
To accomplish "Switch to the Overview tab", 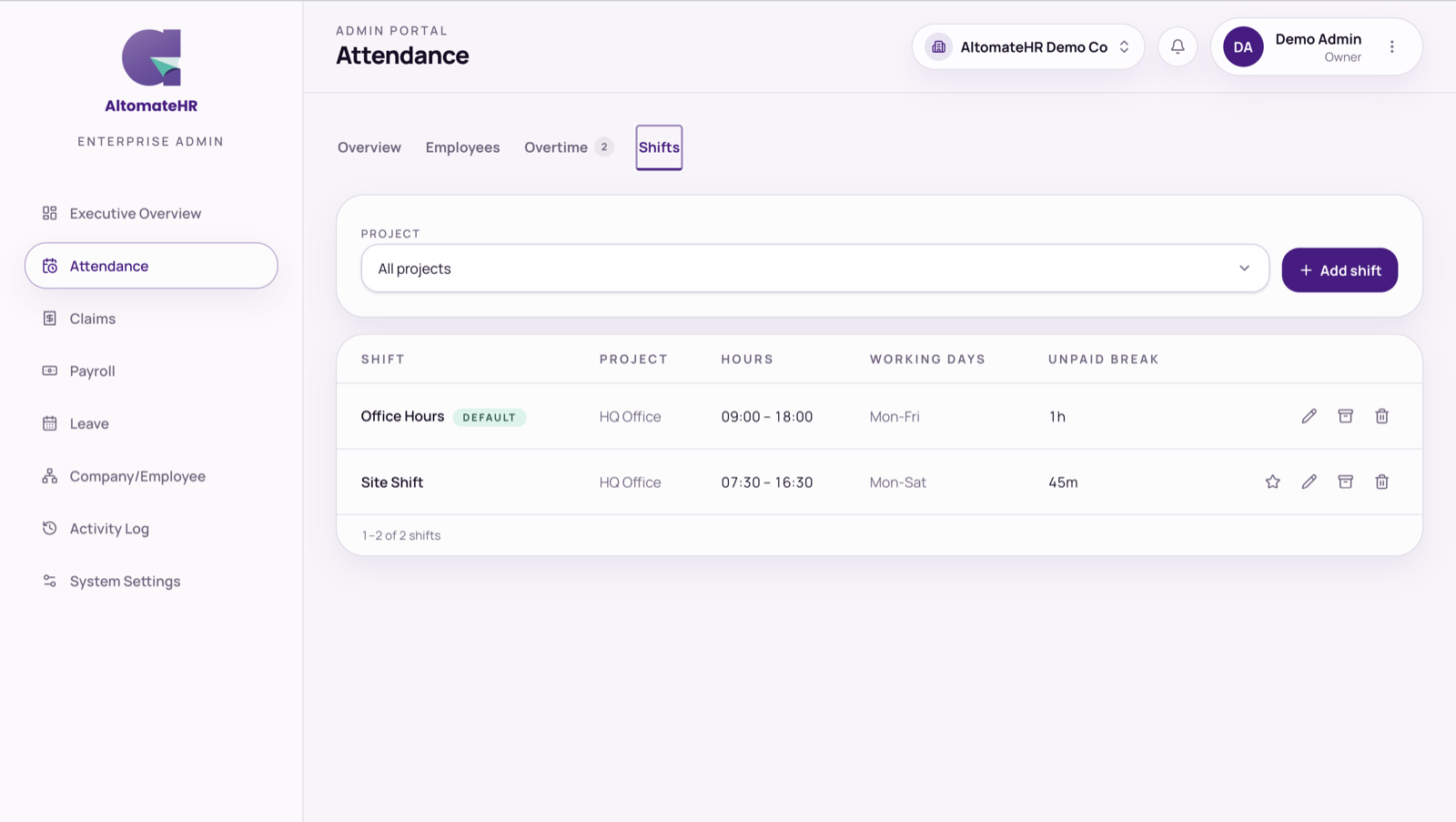I will 369,147.
